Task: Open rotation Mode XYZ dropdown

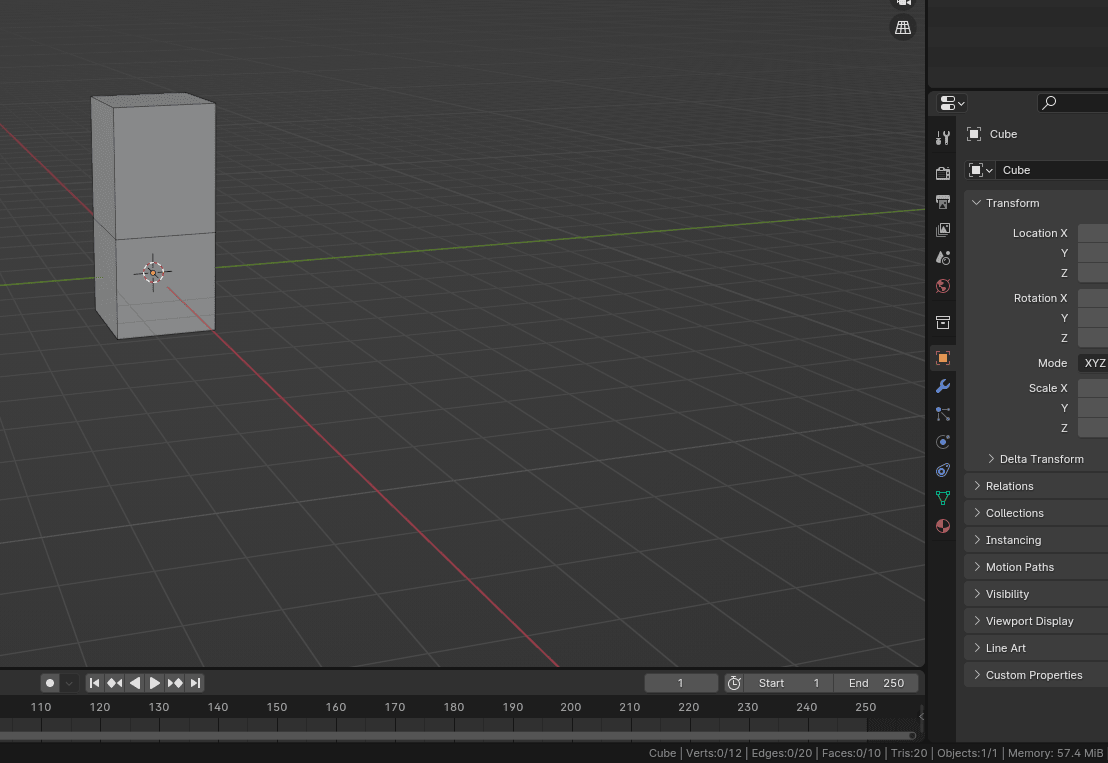Action: pyautogui.click(x=1093, y=363)
